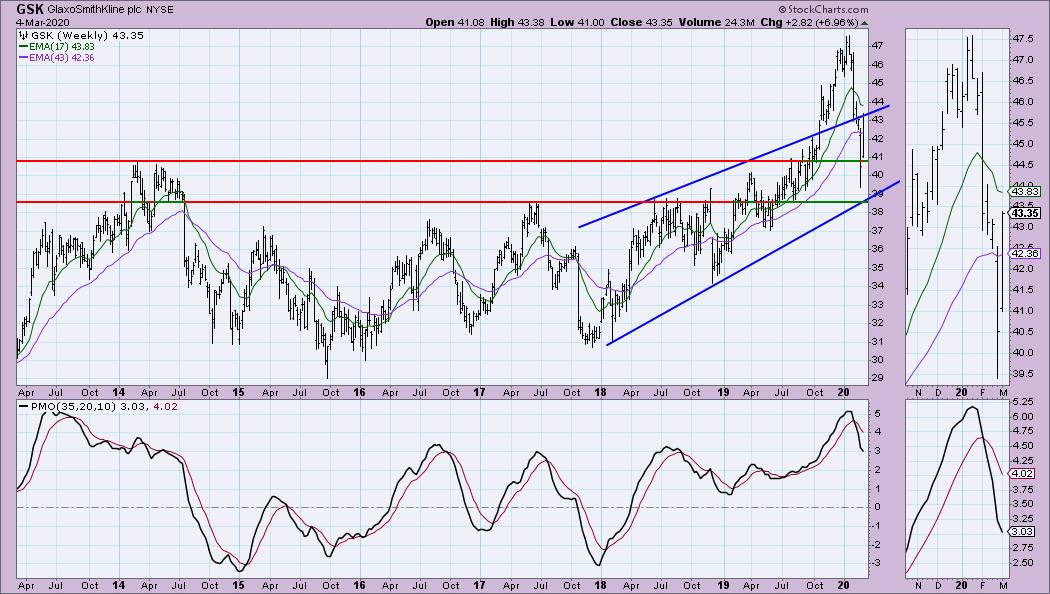Click the 2.50 label on the PMO zoom axis

[1022, 563]
